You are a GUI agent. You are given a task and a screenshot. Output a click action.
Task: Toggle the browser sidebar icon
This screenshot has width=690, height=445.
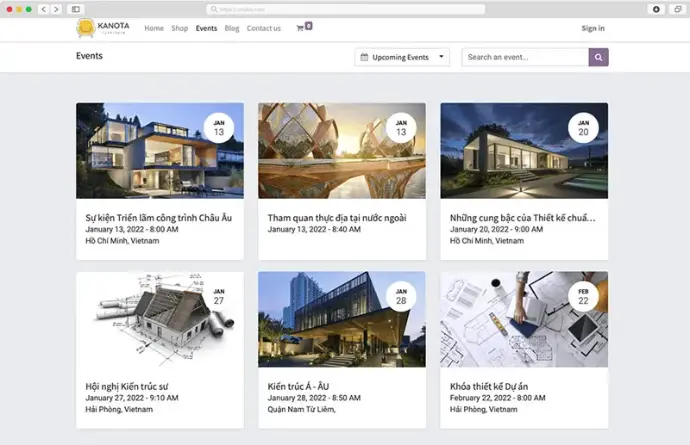pyautogui.click(x=76, y=9)
